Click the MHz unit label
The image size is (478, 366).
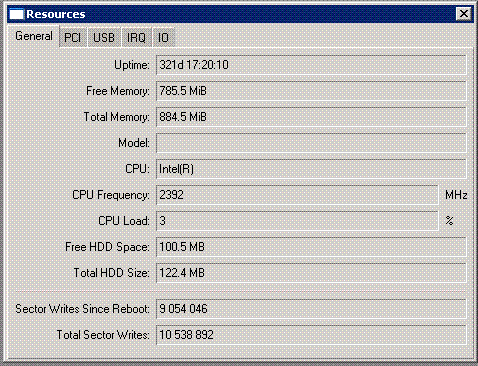click(x=456, y=195)
